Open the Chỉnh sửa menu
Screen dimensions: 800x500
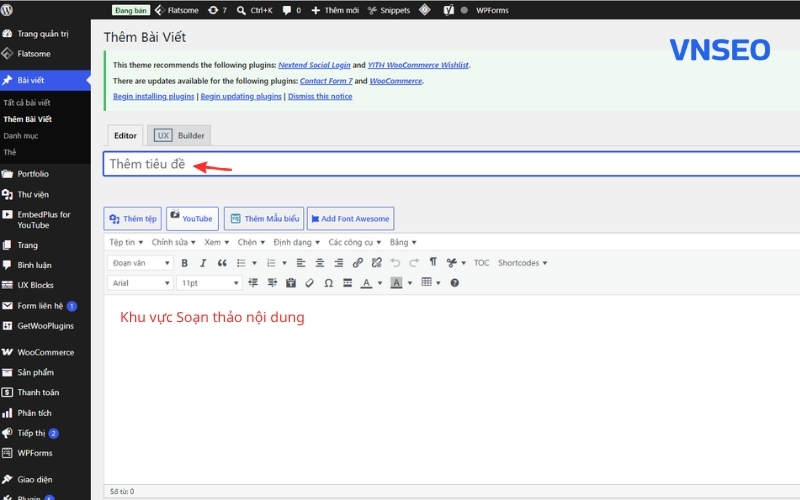(x=173, y=242)
